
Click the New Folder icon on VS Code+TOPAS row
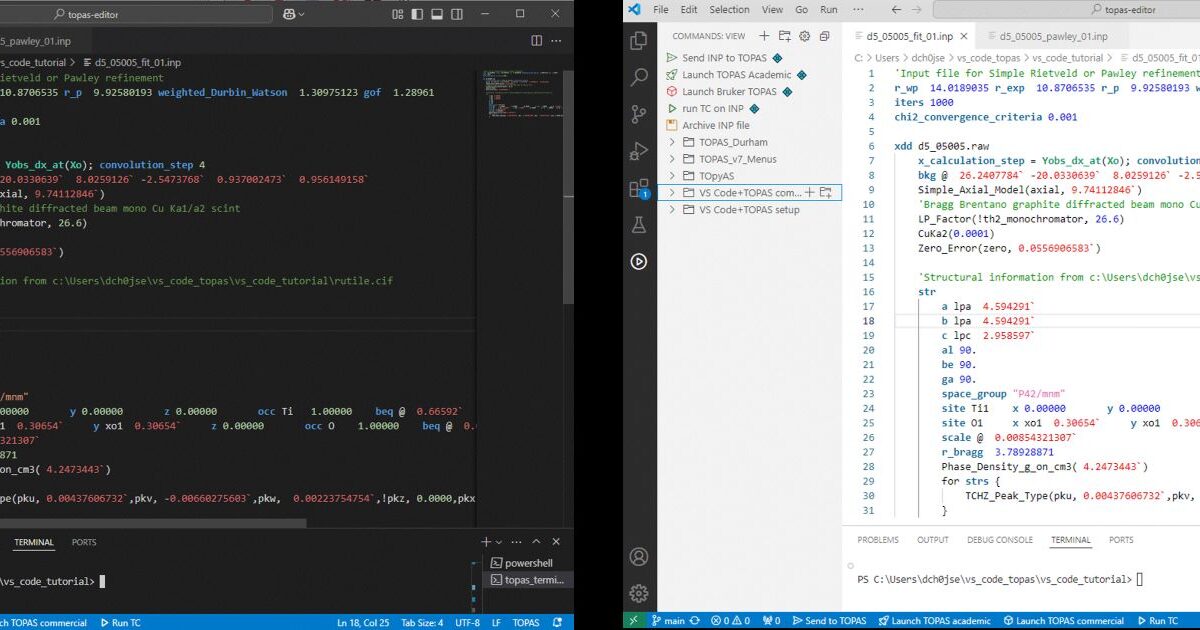(826, 193)
